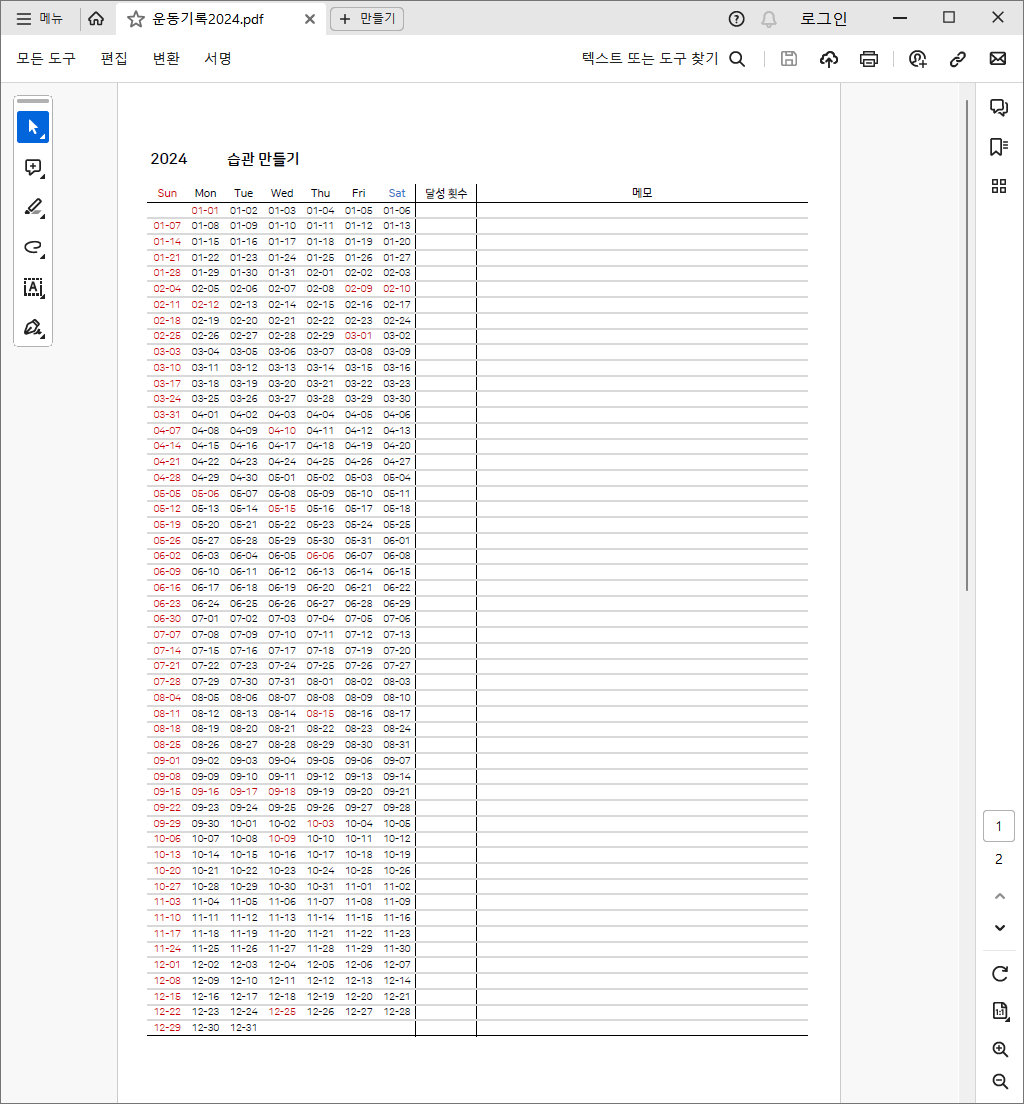Choose the add comment tool
The height and width of the screenshot is (1104, 1024).
(33, 168)
